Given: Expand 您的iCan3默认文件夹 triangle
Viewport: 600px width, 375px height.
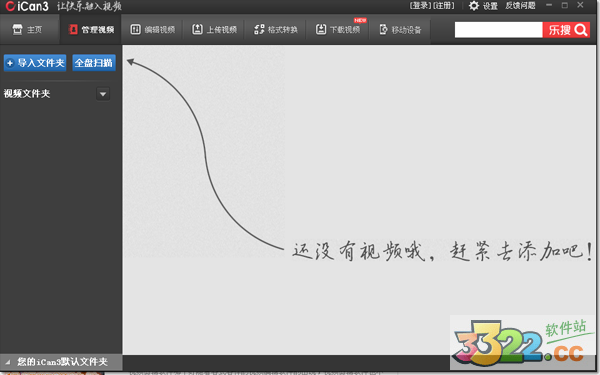Looking at the screenshot, I should (7, 362).
